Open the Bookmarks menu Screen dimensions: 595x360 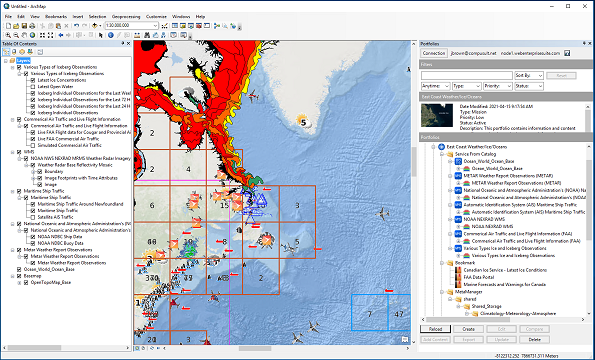[x=56, y=17]
